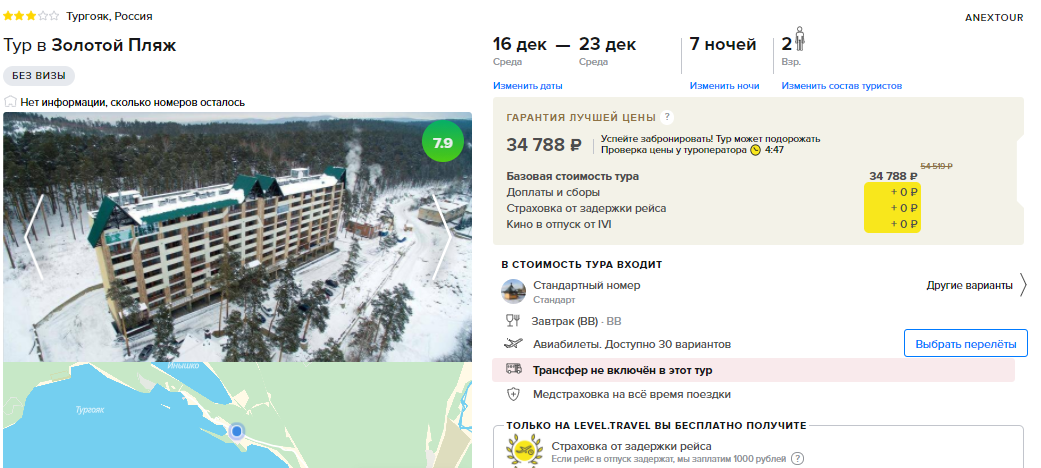Click the meal icon beside Завтрак (BB)

click(x=513, y=321)
